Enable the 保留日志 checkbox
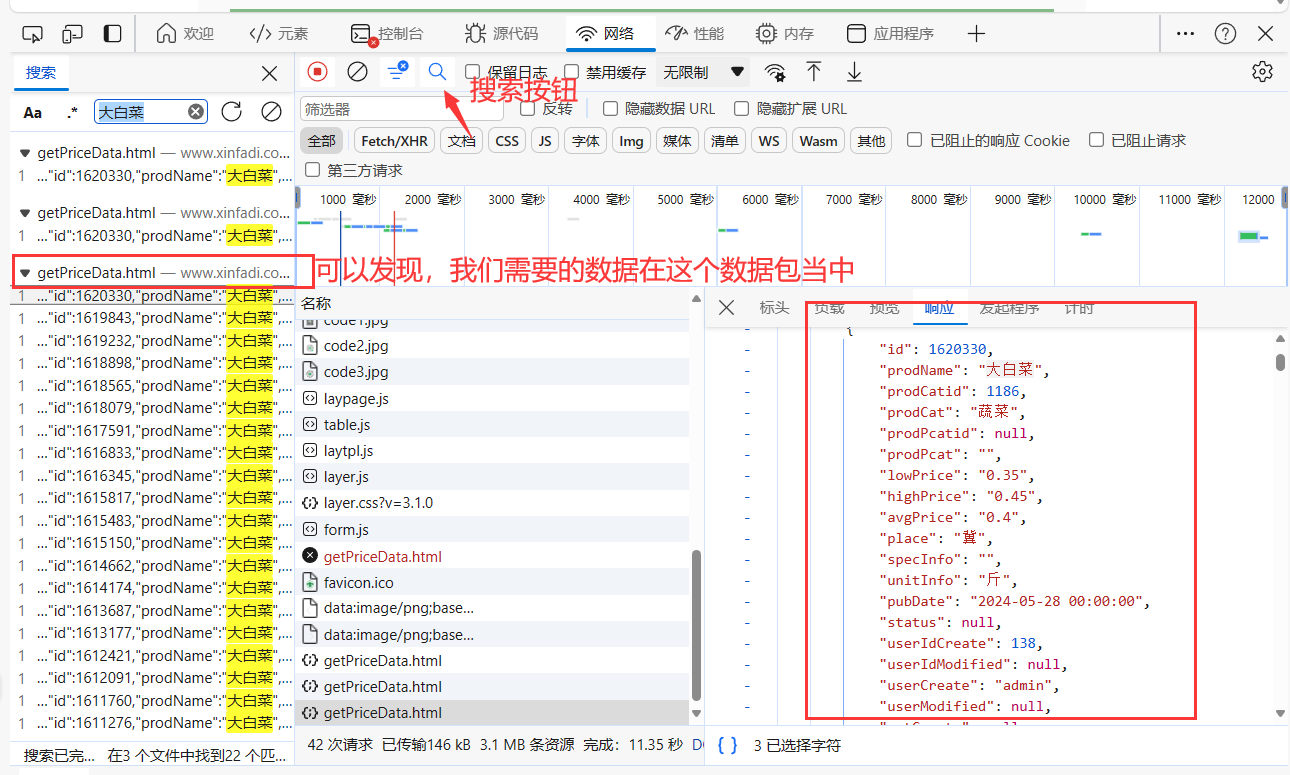Viewport: 1290px width, 775px height. (473, 72)
